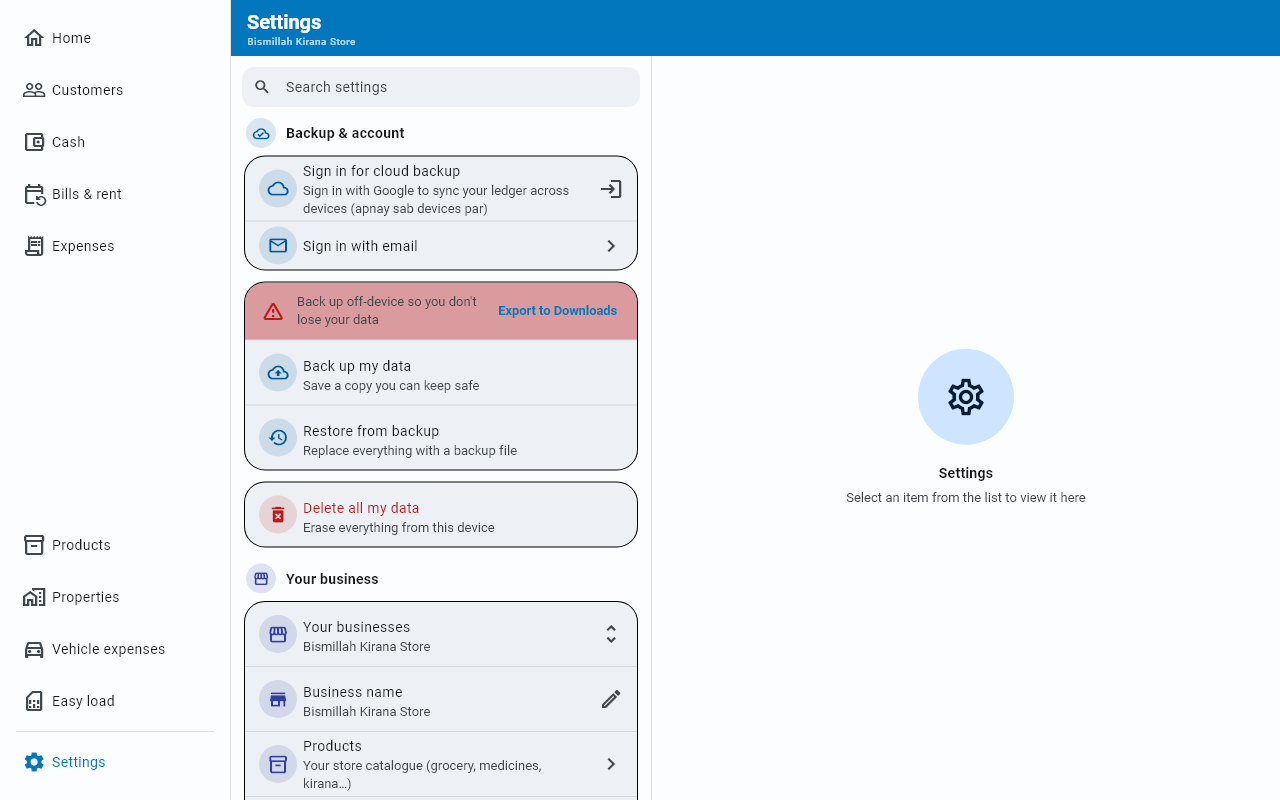Open the Cash page

pyautogui.click(x=115, y=142)
